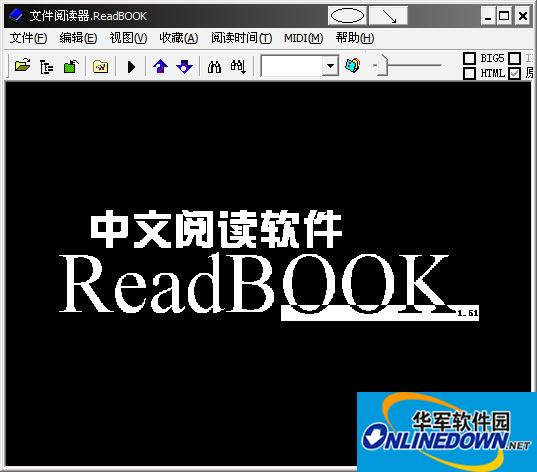Open the chapter tree list icon

coord(46,66)
